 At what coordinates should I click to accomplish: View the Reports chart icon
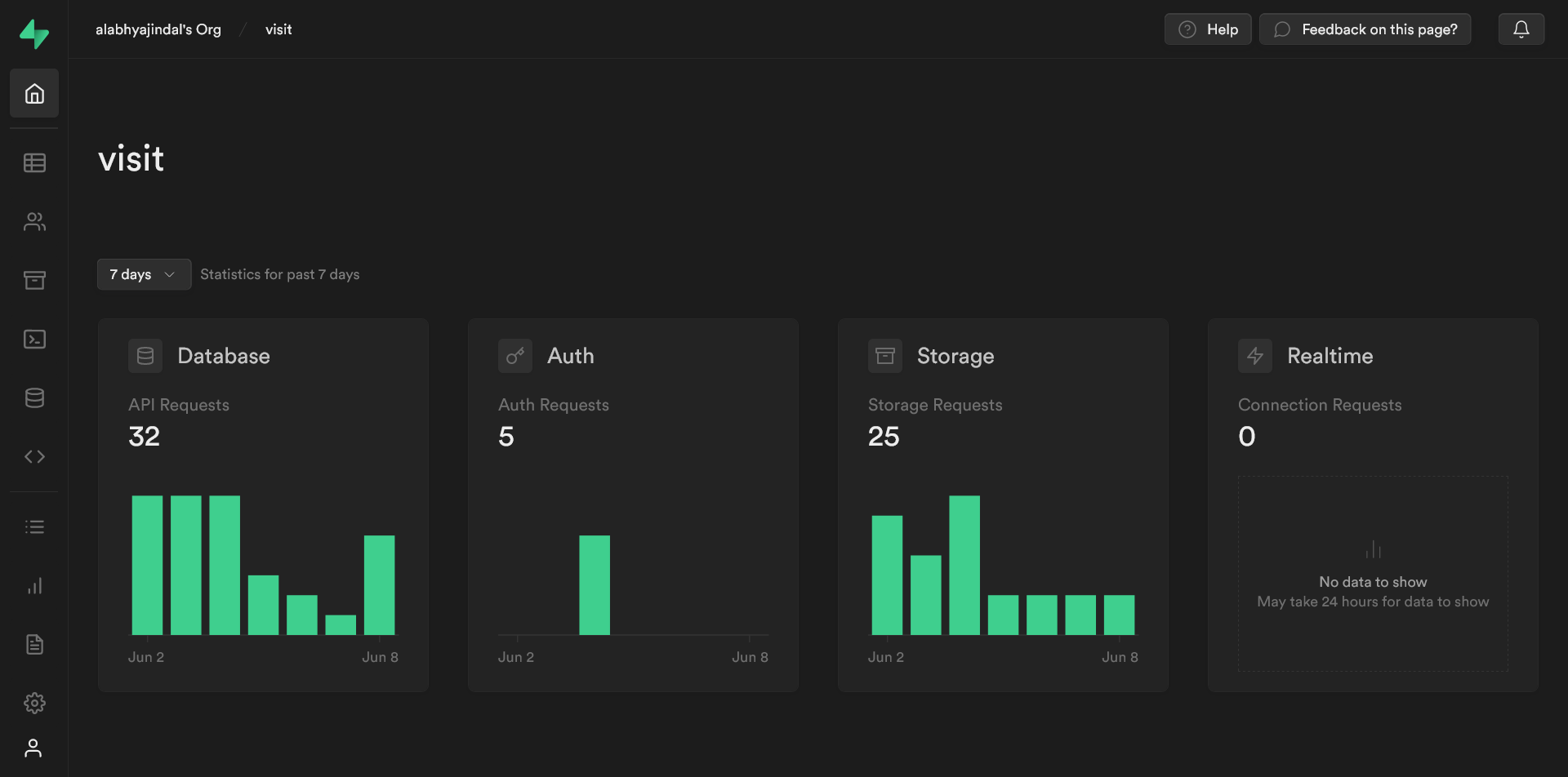(34, 585)
